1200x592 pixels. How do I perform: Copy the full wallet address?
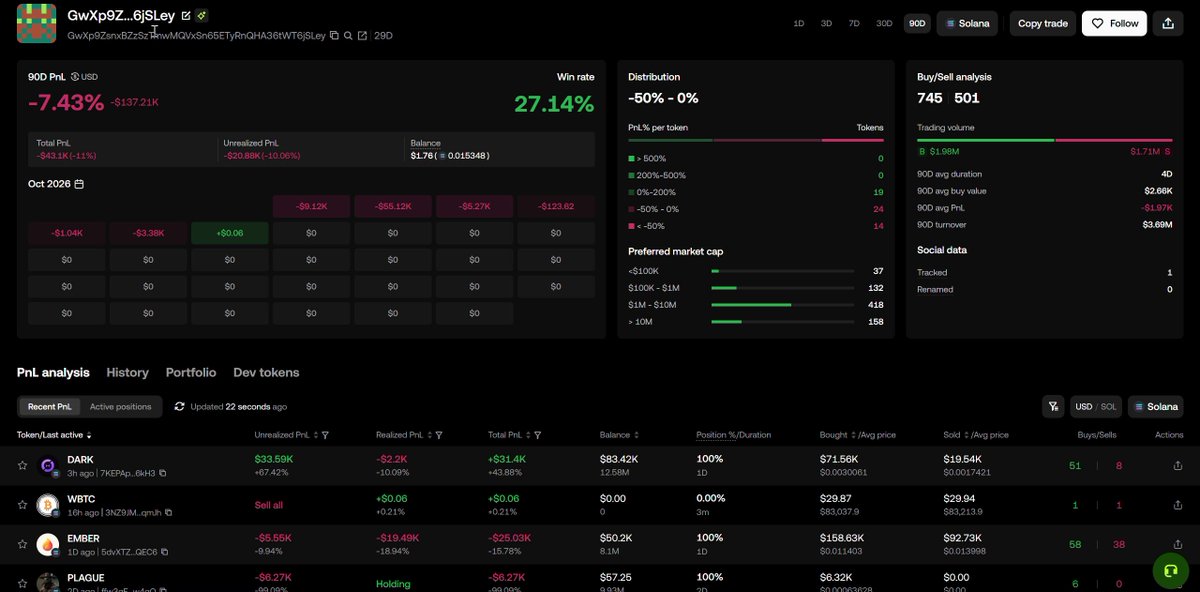334,36
